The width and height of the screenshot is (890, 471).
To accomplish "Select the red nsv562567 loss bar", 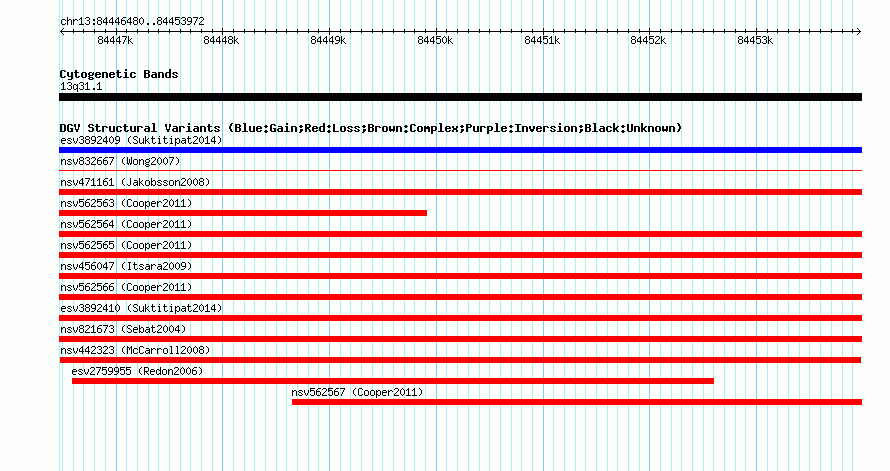I will tap(577, 402).
